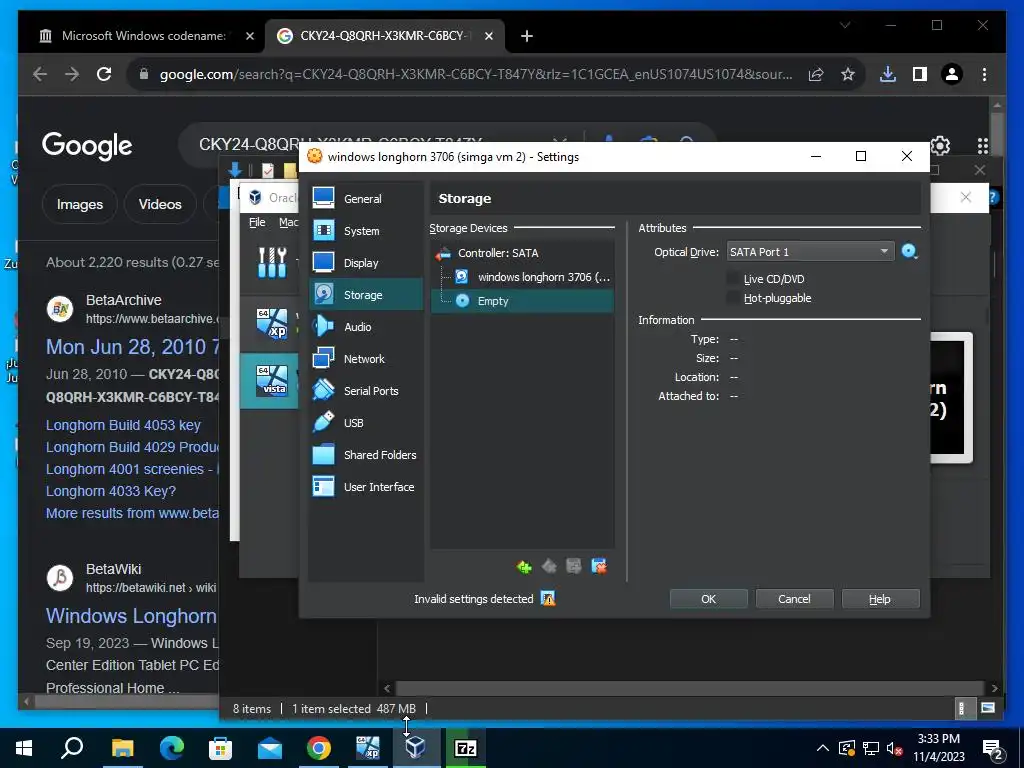Screen dimensions: 1024x768
Task: Click the taskbar clock 3:33 PM
Action: pyautogui.click(x=938, y=748)
